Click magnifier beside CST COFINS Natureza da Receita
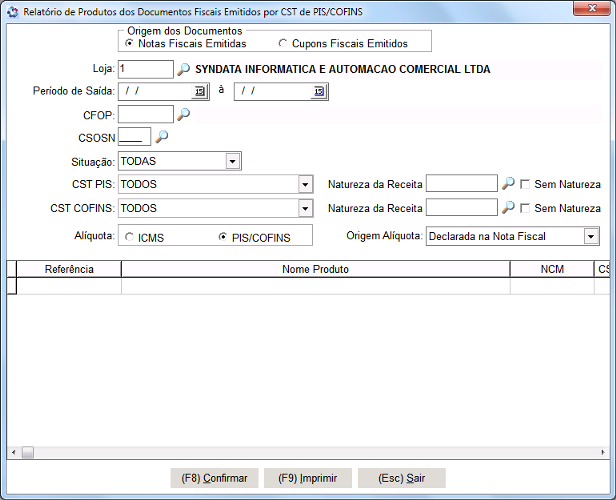 (x=508, y=208)
